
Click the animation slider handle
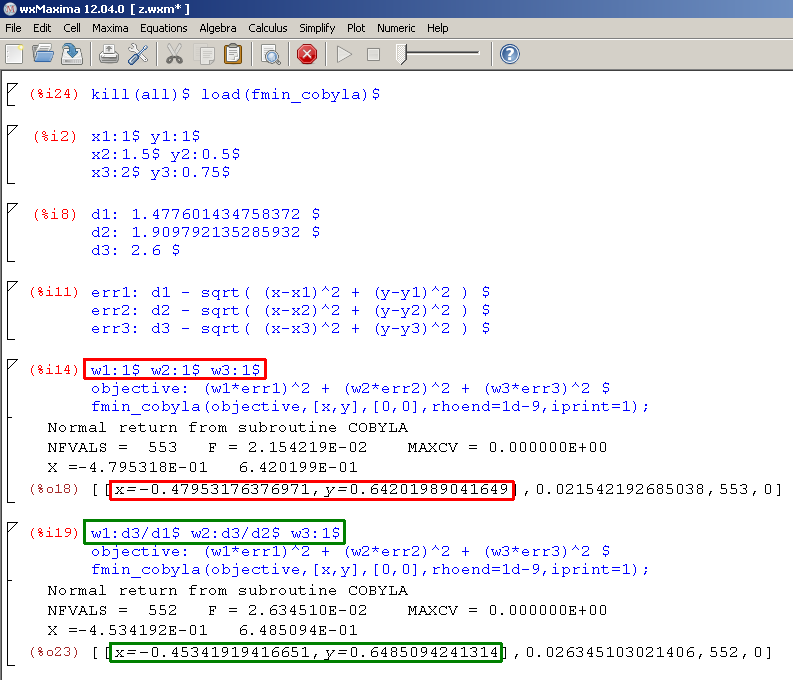coord(401,54)
